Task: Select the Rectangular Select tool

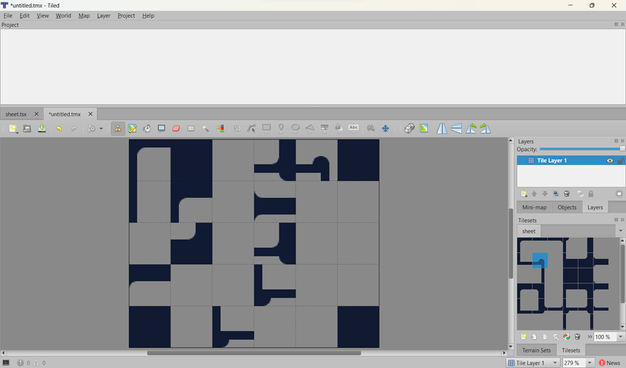Action: click(191, 129)
